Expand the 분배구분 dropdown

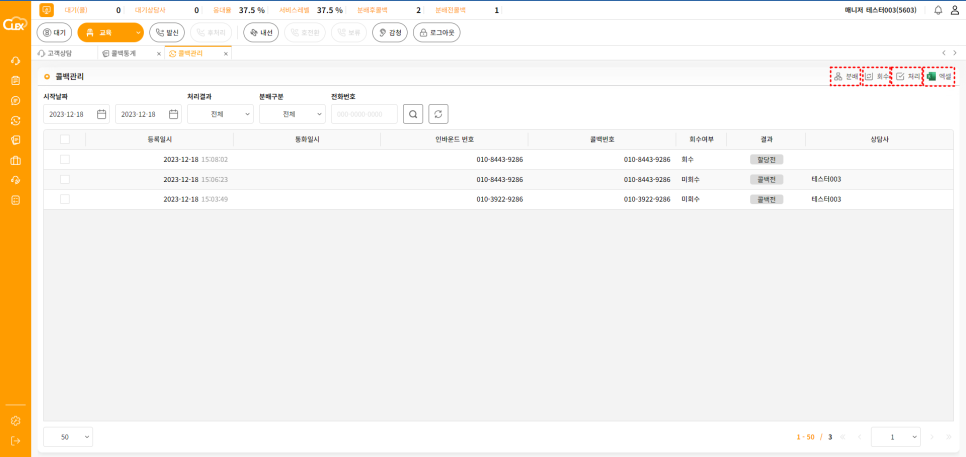tap(292, 114)
